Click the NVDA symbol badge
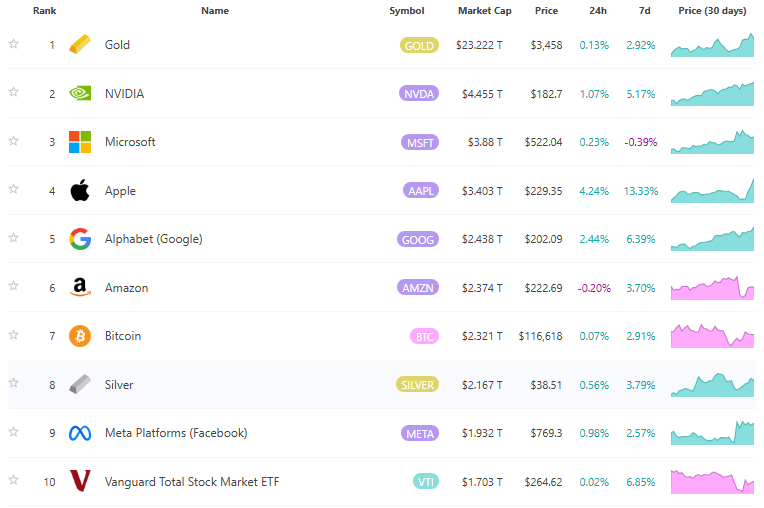Screen dimensions: 764x508 point(419,94)
